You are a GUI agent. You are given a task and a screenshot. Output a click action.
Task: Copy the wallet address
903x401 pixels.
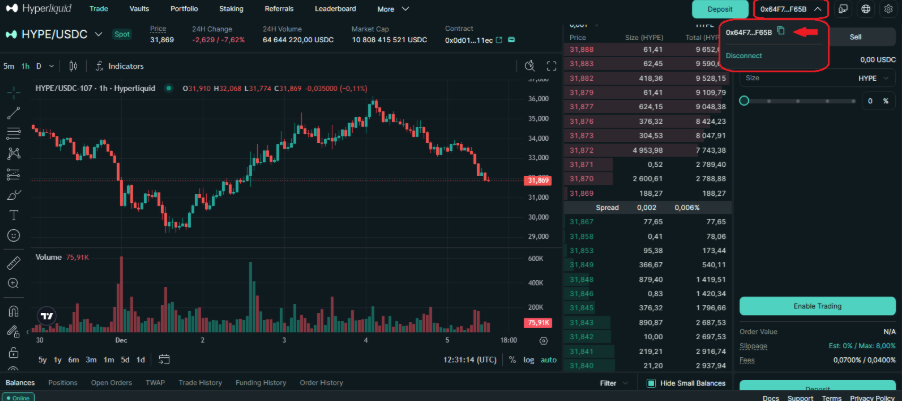[x=780, y=31]
